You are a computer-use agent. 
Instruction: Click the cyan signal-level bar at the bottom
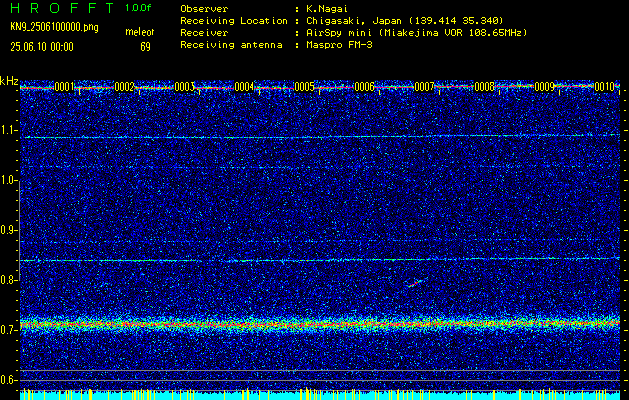(320, 396)
